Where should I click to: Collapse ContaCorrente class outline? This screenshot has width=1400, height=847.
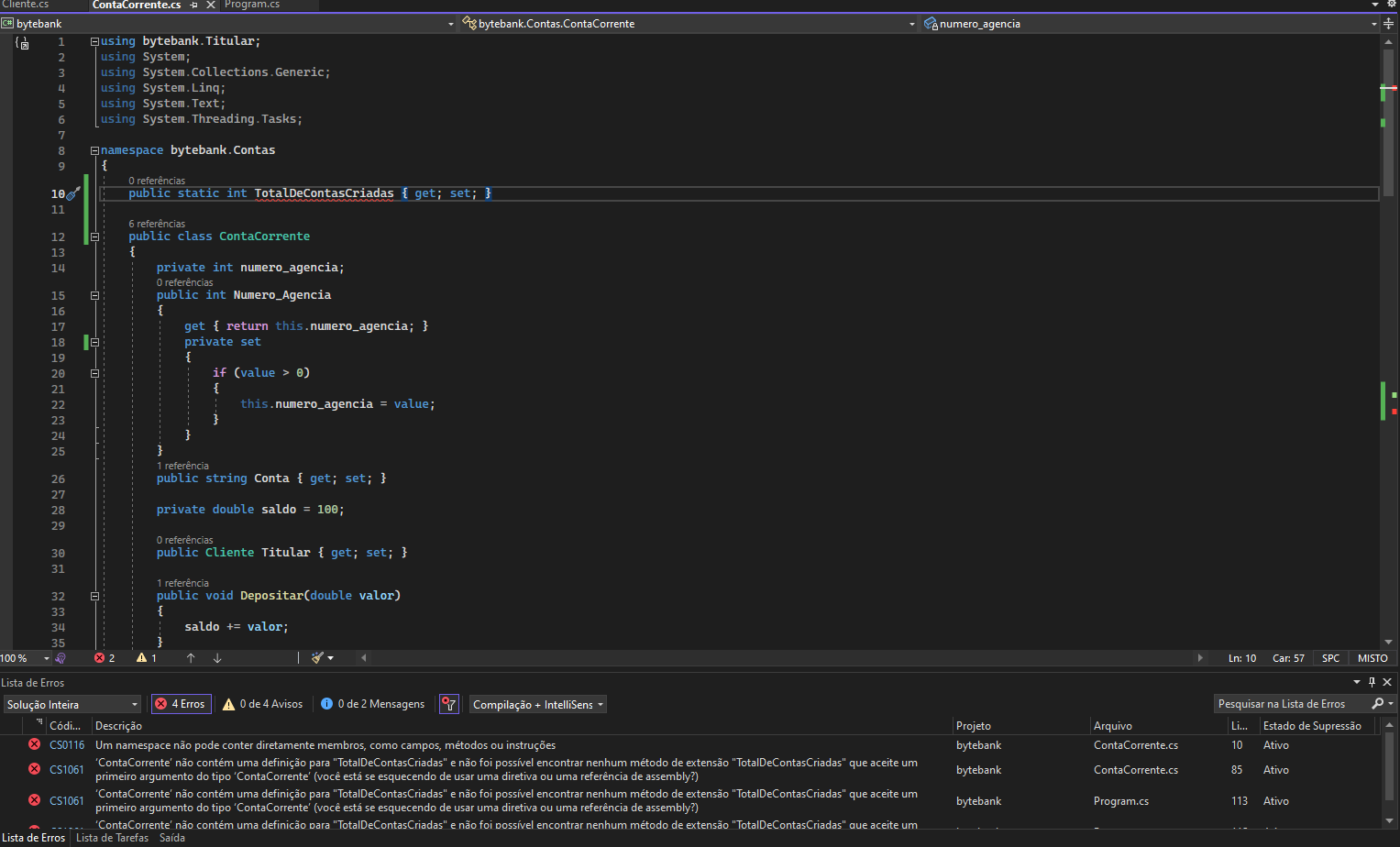[94, 236]
